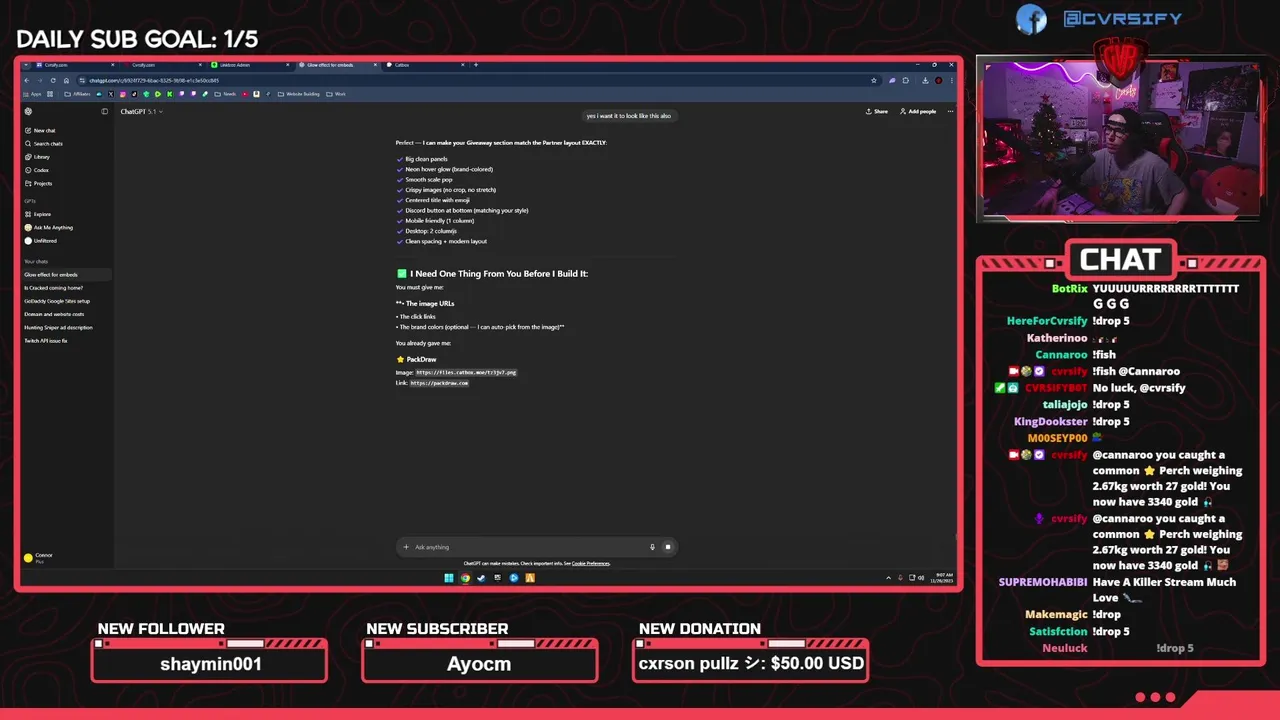Click the ChatGPT logo in sidebar
This screenshot has width=1280, height=720.
(x=28, y=111)
